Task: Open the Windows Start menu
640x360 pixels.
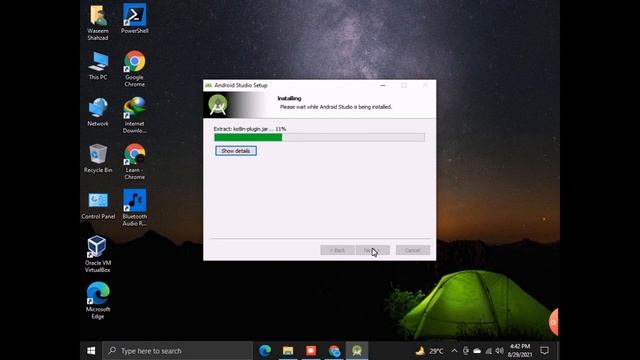Action: coord(91,351)
